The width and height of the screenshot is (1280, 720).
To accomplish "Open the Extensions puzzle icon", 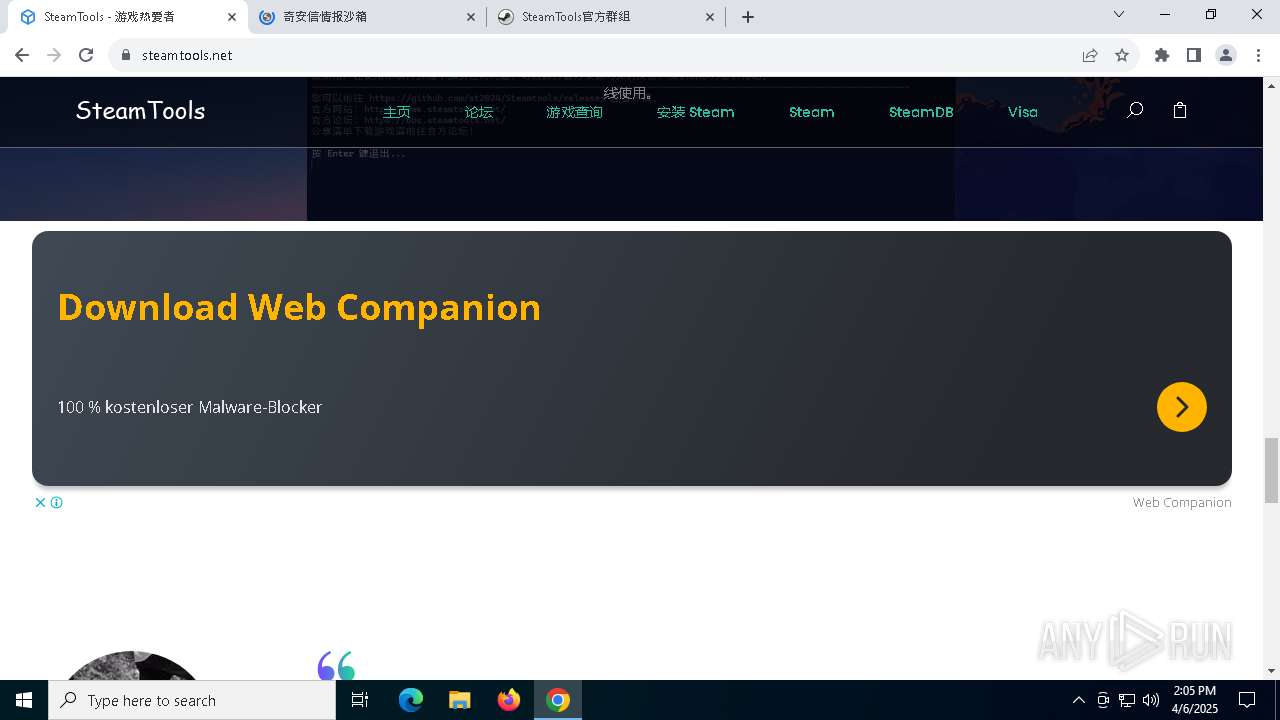I will point(1162,55).
